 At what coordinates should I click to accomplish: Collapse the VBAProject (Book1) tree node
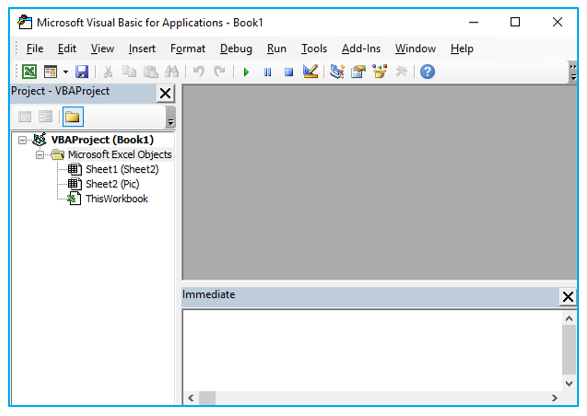click(x=22, y=140)
